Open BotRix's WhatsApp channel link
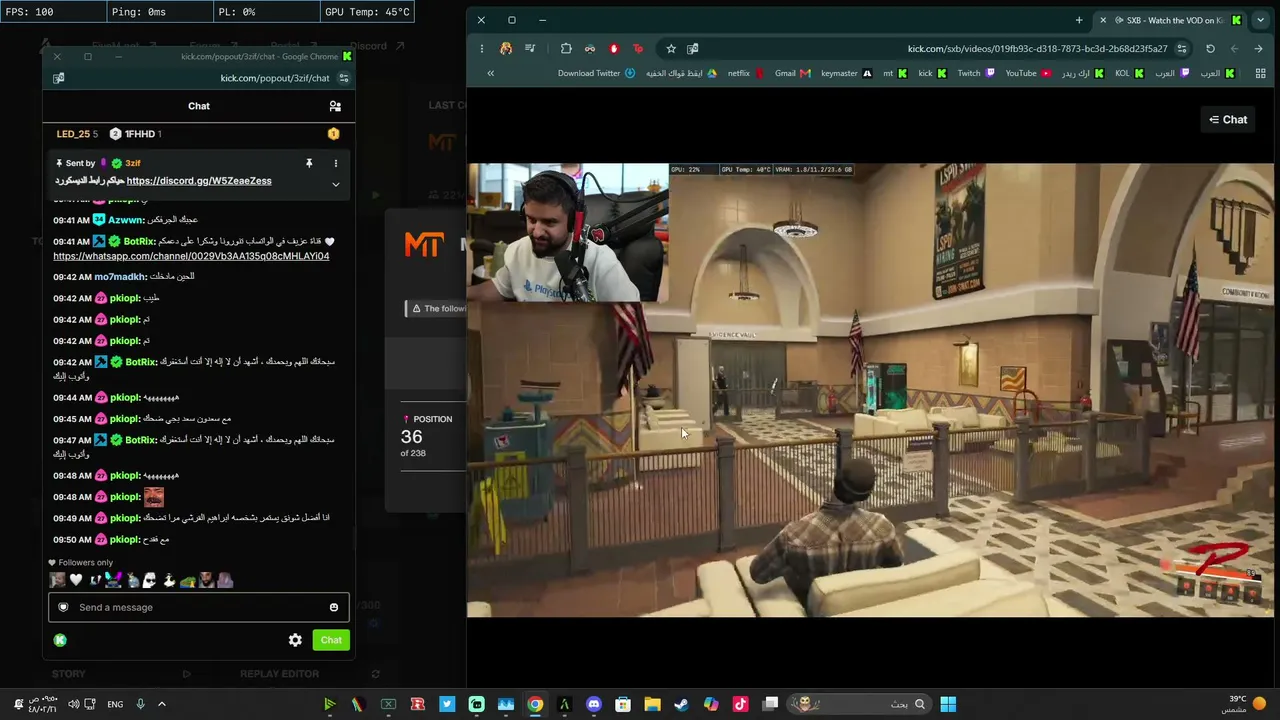The width and height of the screenshot is (1280, 720). coord(191,256)
